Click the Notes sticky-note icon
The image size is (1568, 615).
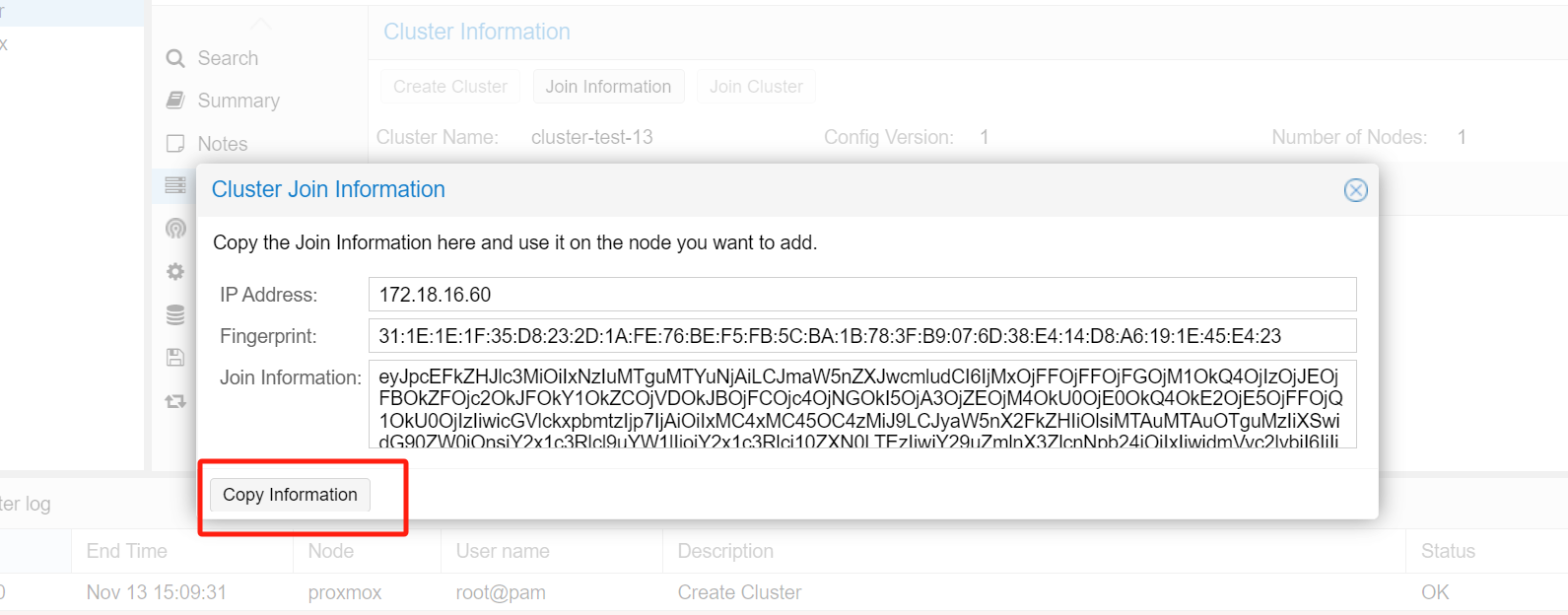[x=175, y=144]
